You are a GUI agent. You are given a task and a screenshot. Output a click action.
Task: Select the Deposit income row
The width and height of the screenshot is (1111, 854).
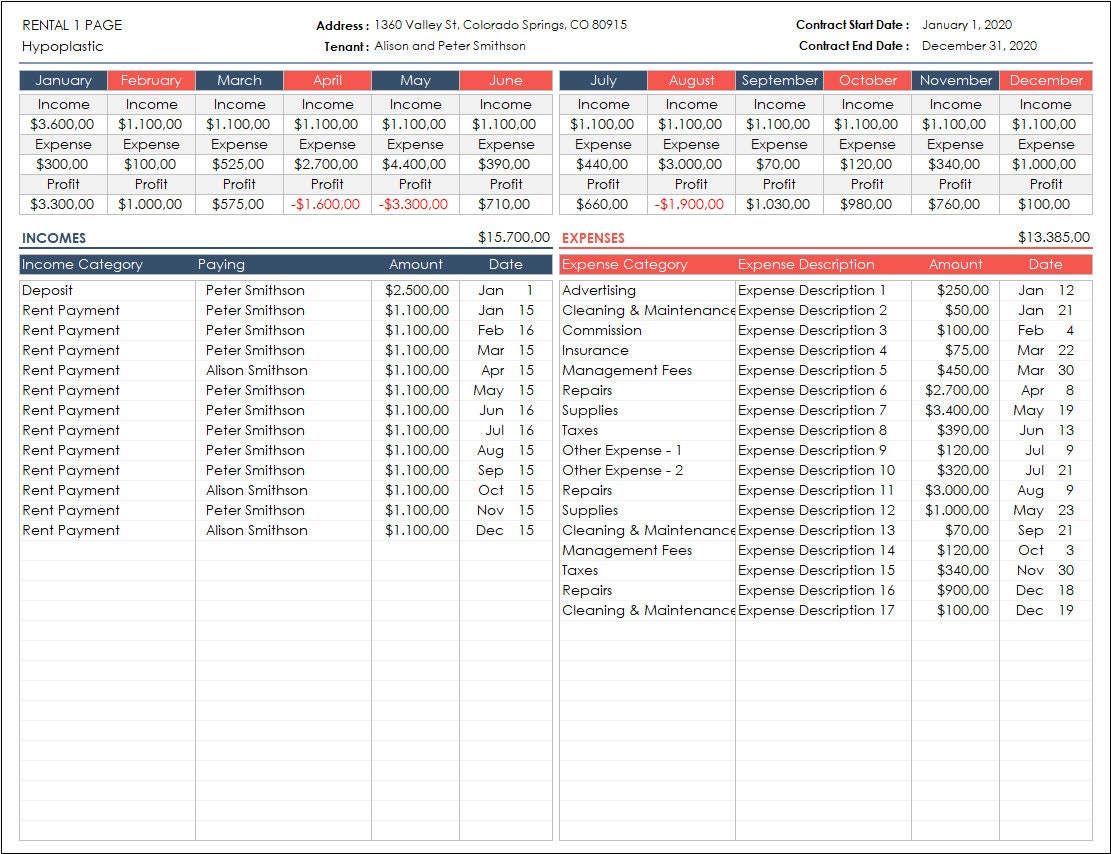pyautogui.click(x=286, y=291)
